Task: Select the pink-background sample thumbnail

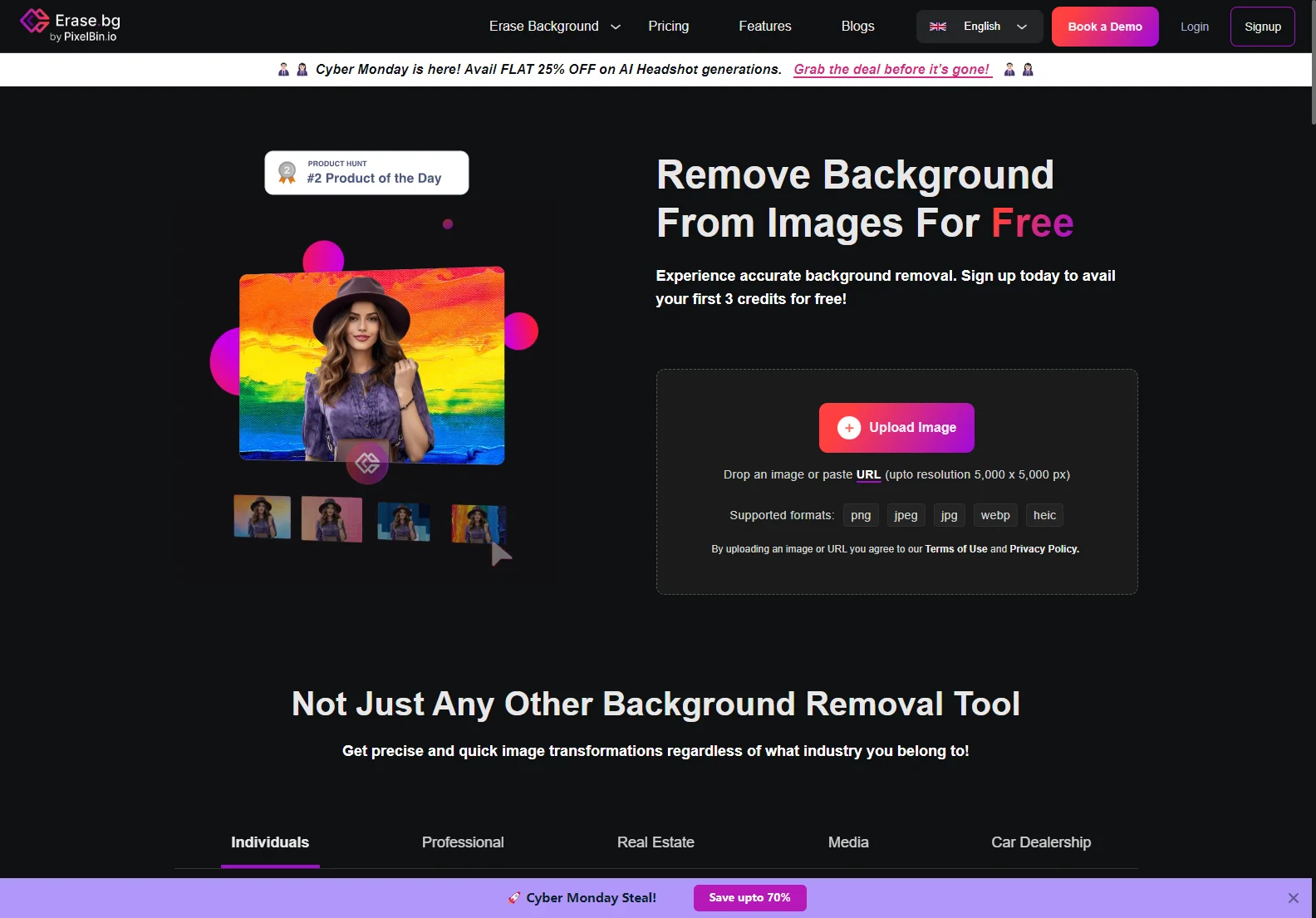Action: point(331,519)
